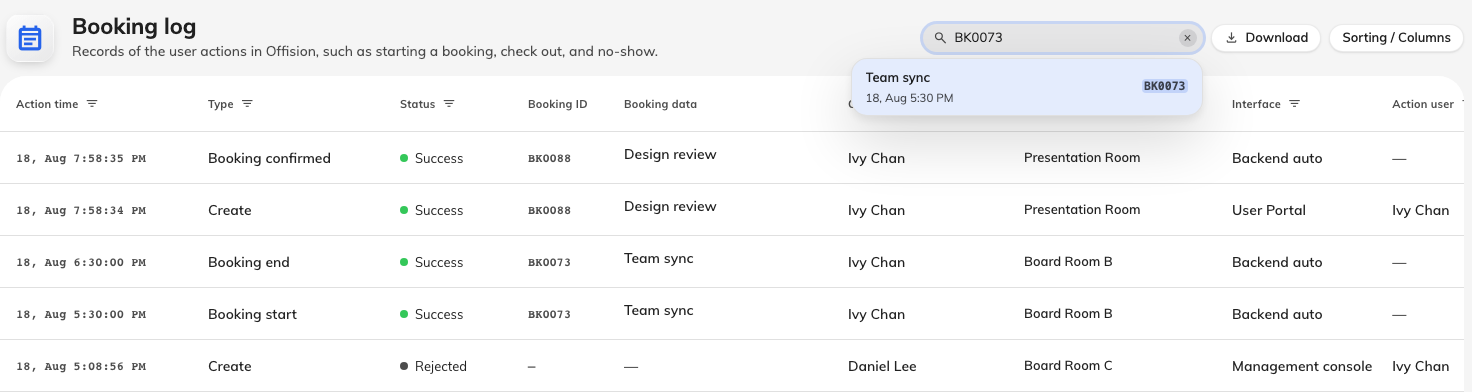Click BK0088 ID in Booking confirmed row
Screen dimensions: 1472x392
pos(549,158)
